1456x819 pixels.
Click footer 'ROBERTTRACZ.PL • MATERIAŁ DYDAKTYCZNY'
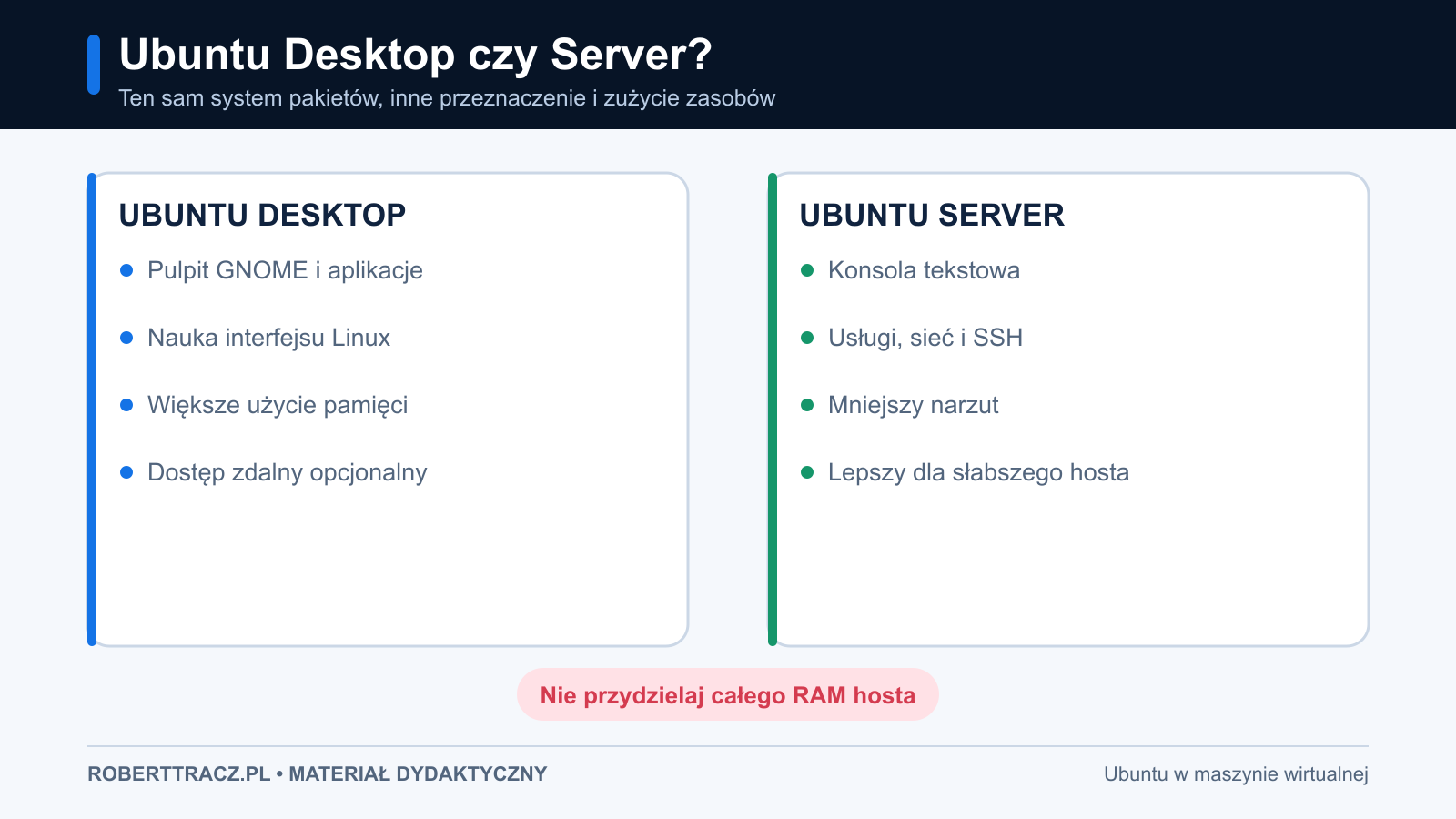pos(318,773)
